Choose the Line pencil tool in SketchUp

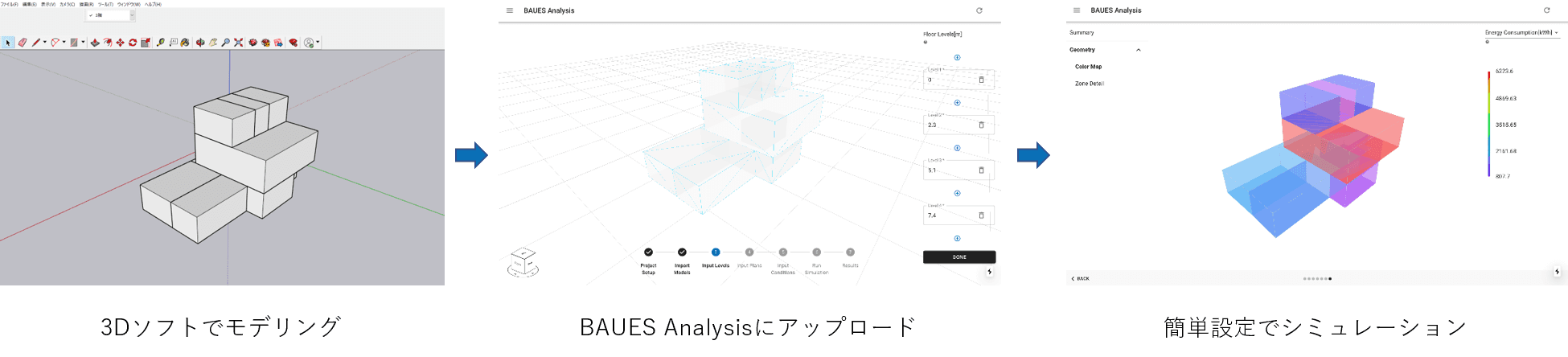[x=36, y=43]
